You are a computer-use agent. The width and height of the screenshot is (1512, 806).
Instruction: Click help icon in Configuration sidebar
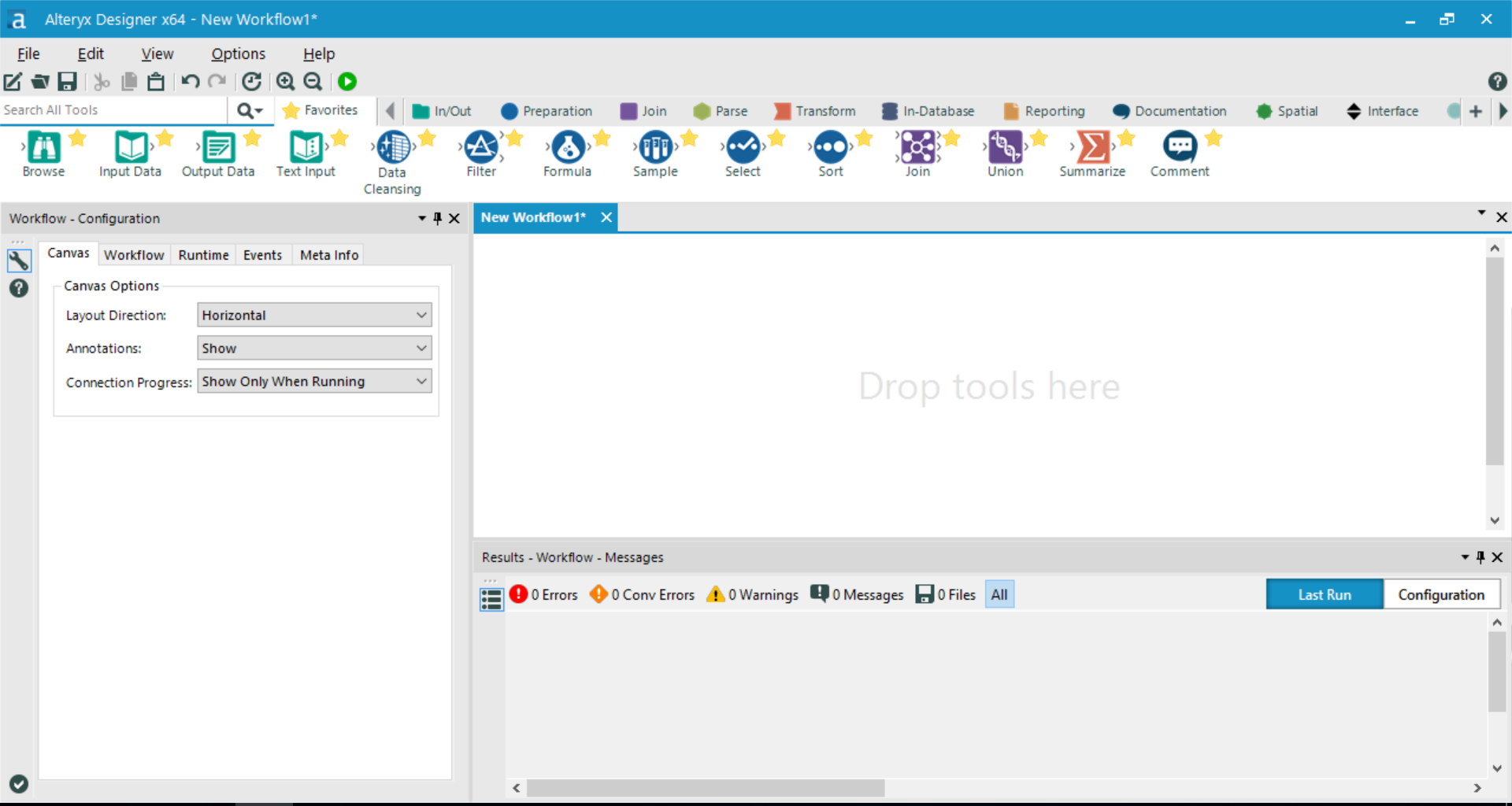[x=19, y=288]
